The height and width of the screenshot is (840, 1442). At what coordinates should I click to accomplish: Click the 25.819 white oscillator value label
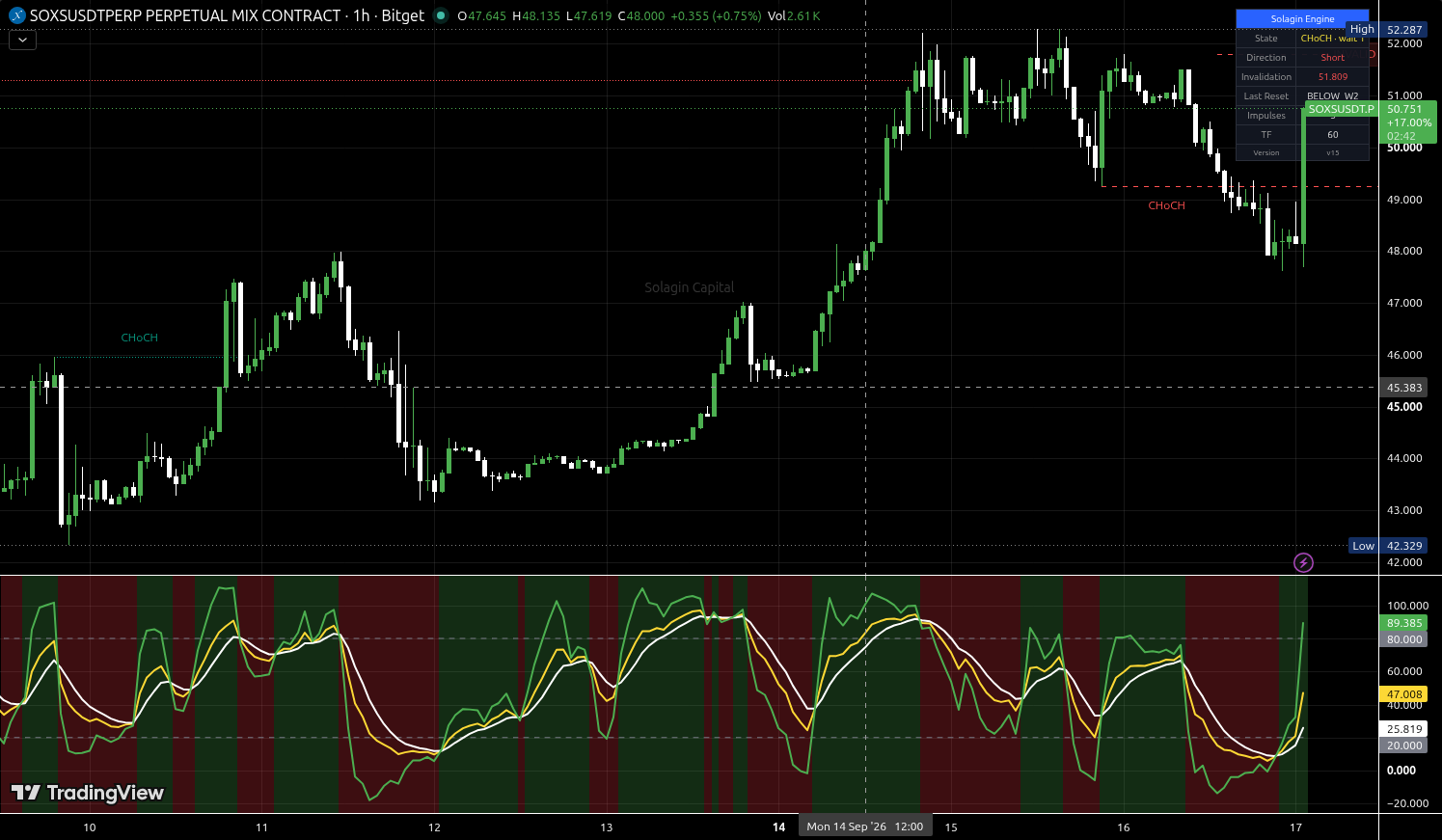pyautogui.click(x=1404, y=729)
